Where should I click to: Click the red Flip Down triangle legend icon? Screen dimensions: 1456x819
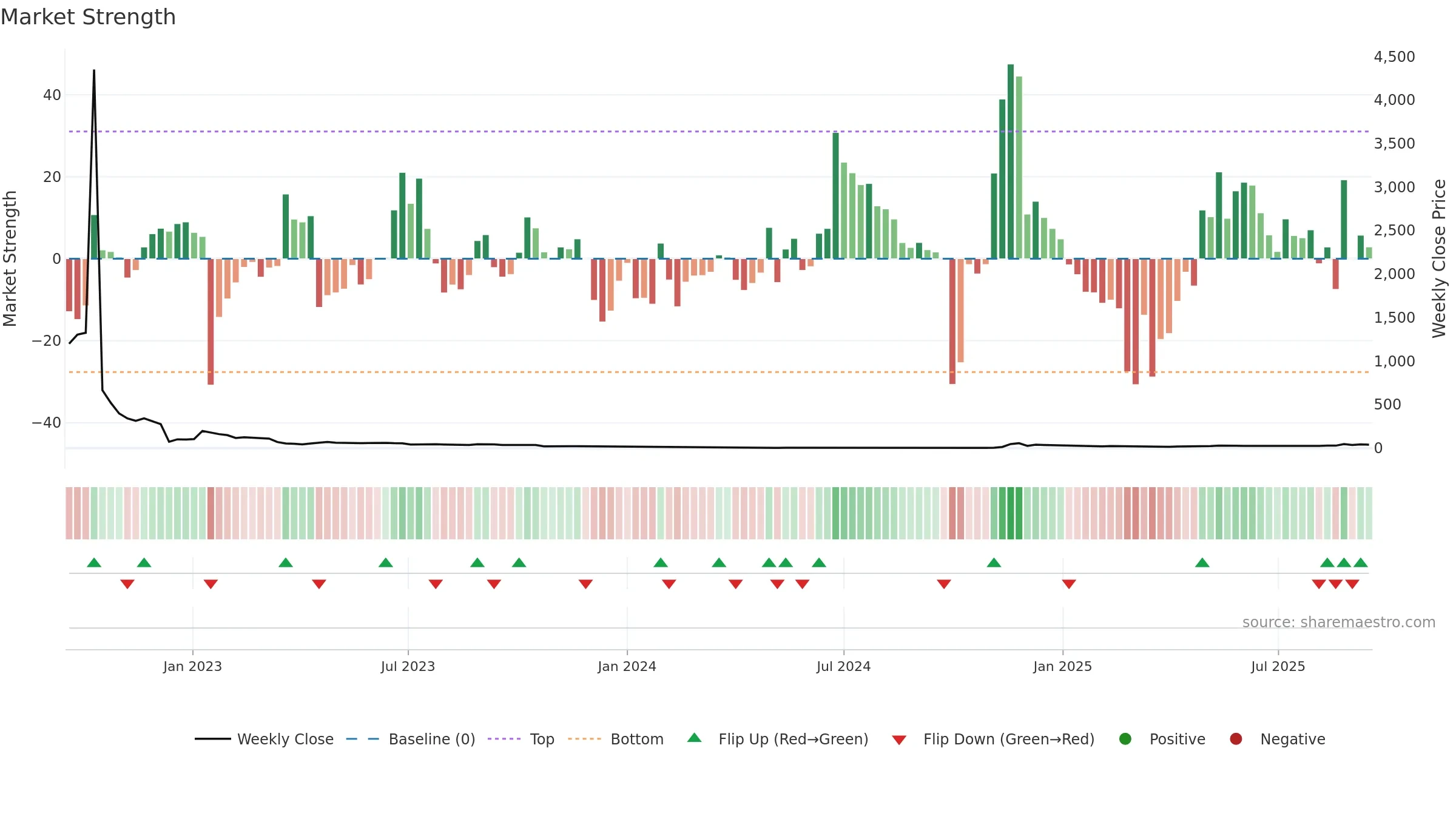[x=899, y=740]
